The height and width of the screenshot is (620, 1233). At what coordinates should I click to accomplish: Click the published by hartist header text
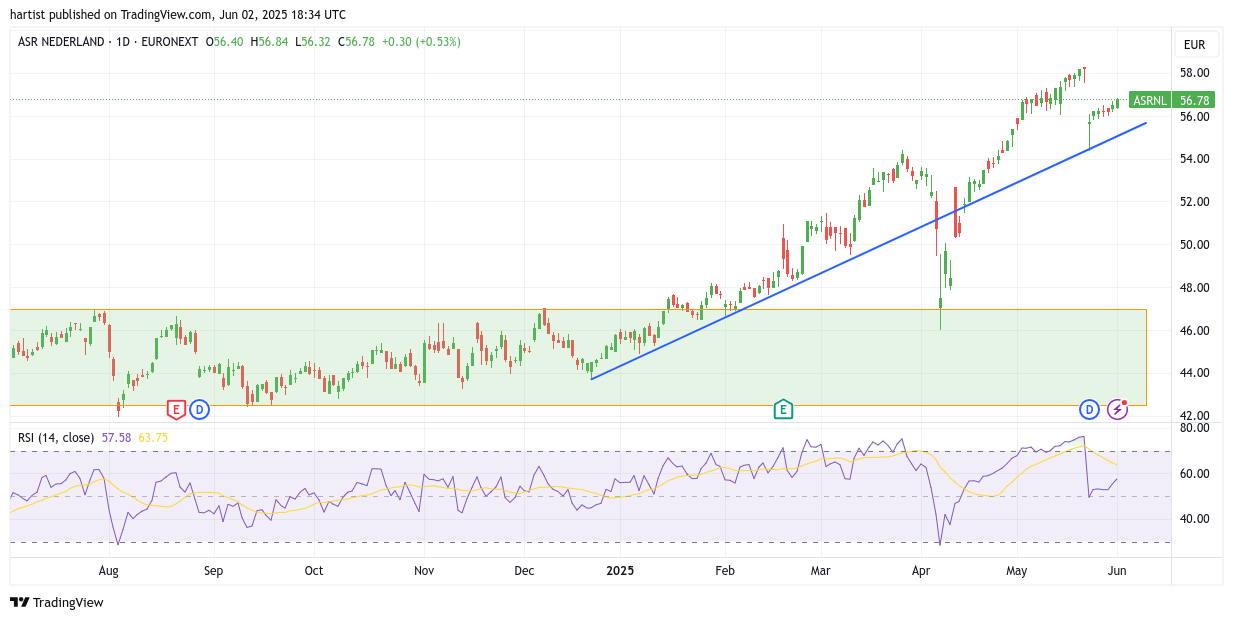tap(178, 14)
